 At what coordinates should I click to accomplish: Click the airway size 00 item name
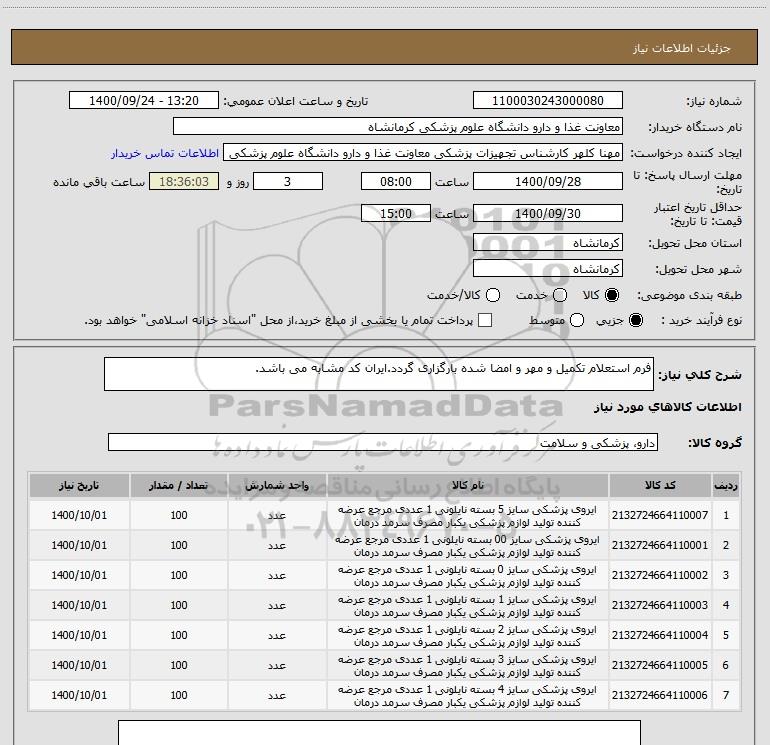pos(468,546)
